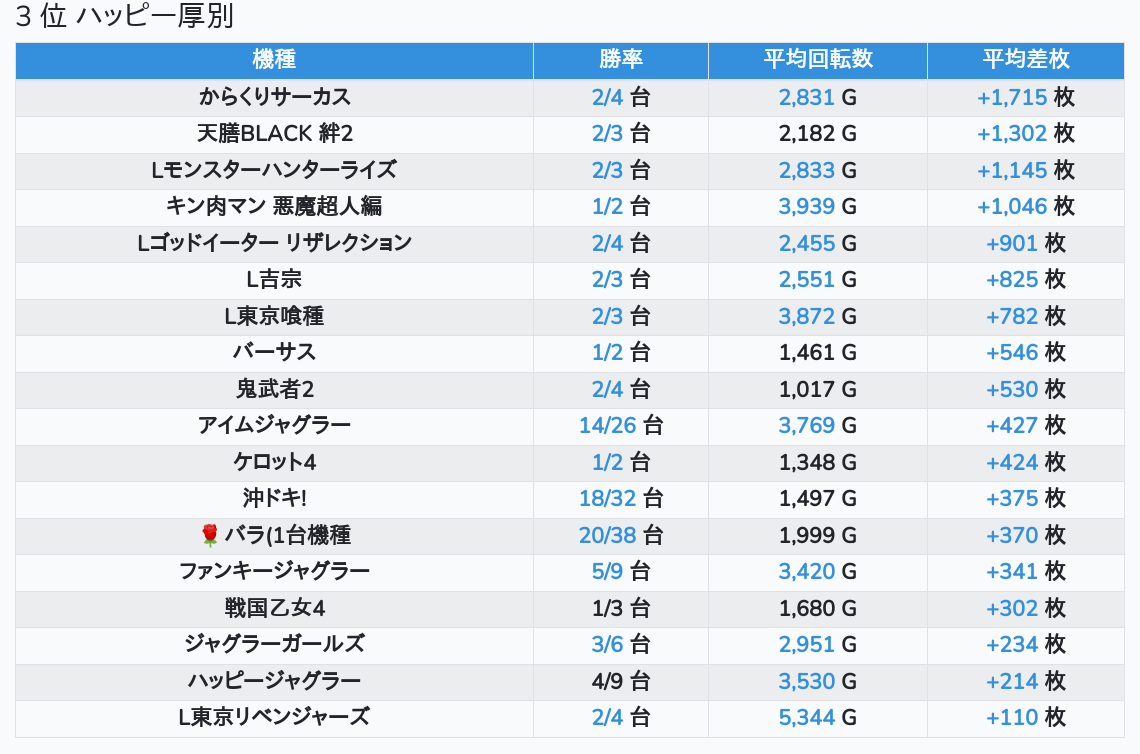Click the 2,833 G average spins value

[x=818, y=170]
